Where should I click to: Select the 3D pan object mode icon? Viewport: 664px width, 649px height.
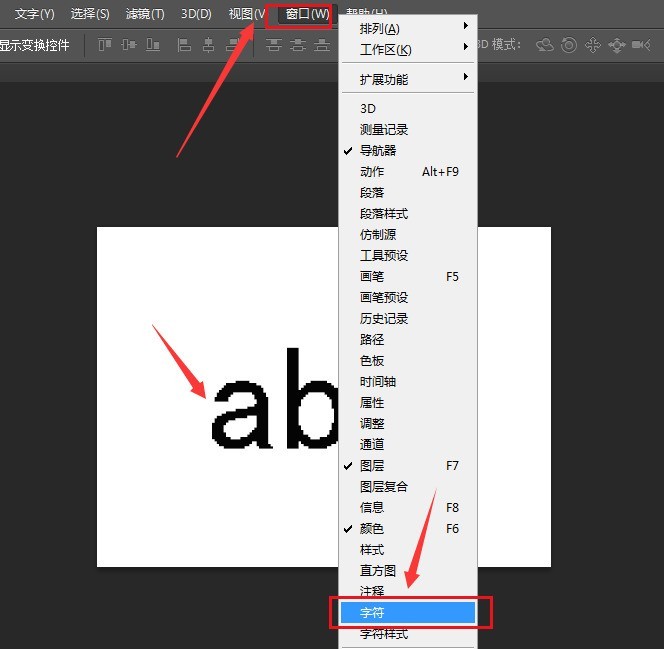593,44
